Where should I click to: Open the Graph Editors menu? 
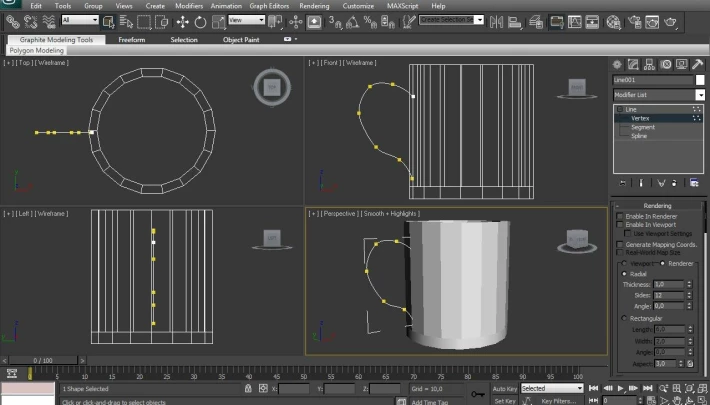[269, 6]
